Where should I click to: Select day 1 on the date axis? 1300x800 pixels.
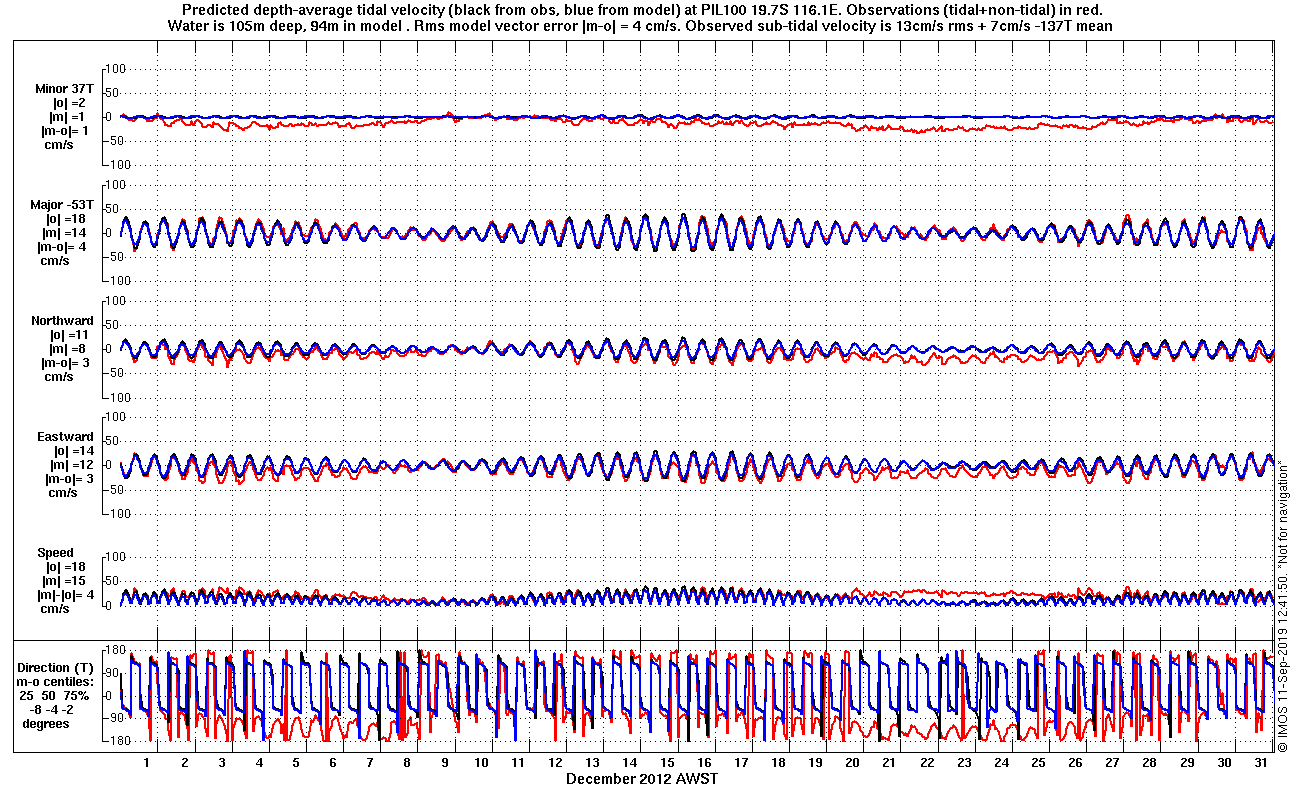point(147,763)
